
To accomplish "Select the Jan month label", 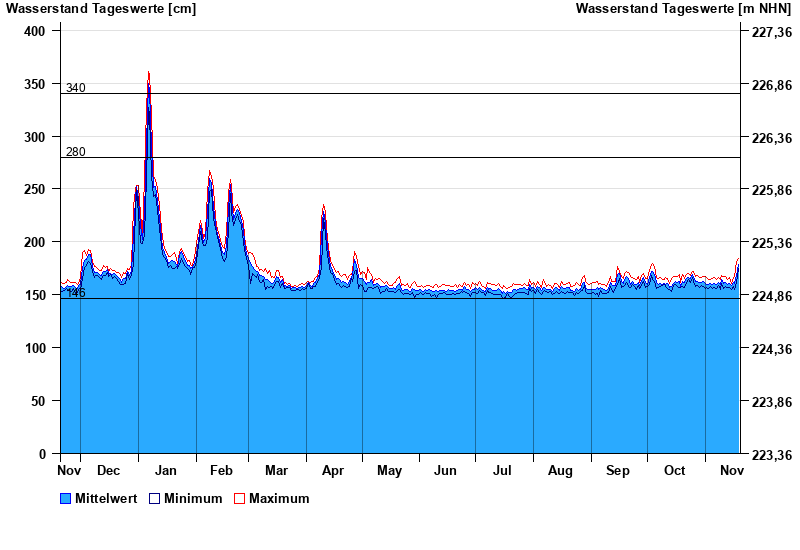I will click(x=166, y=470).
